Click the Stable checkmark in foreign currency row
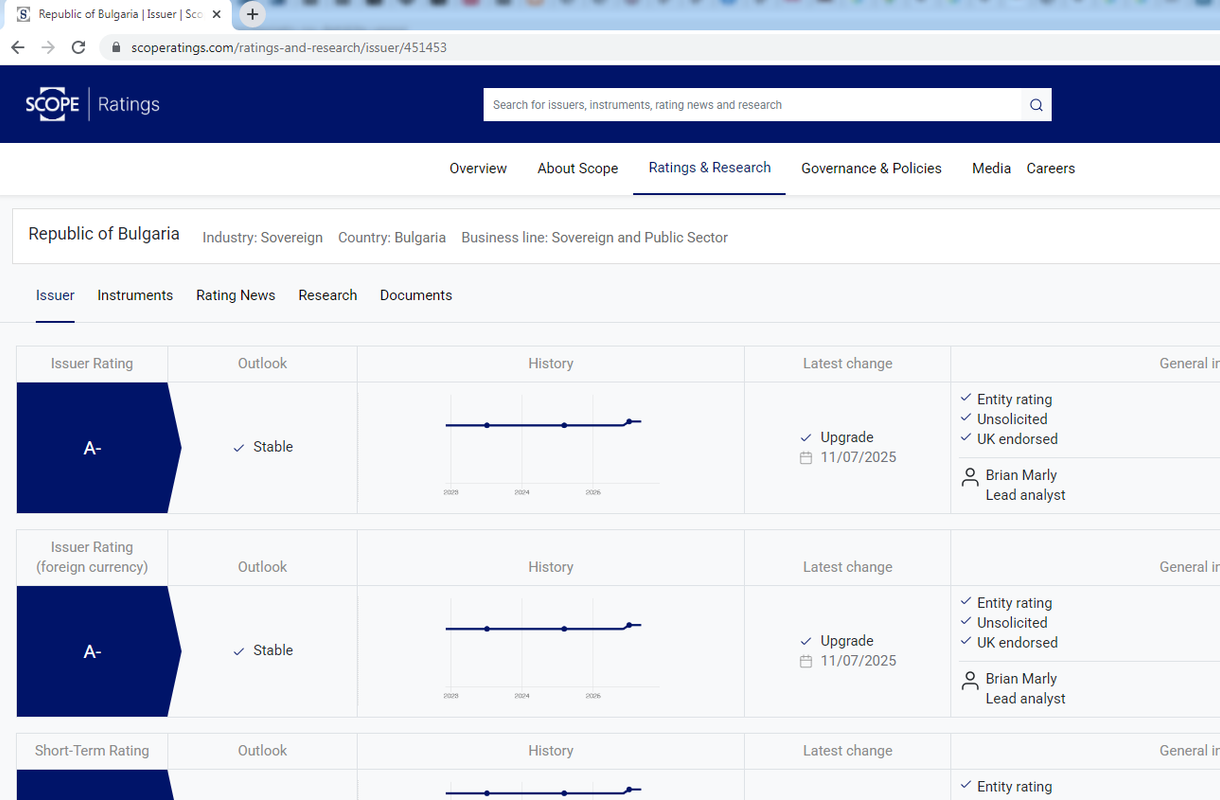Viewport: 1220px width, 800px height. point(238,651)
